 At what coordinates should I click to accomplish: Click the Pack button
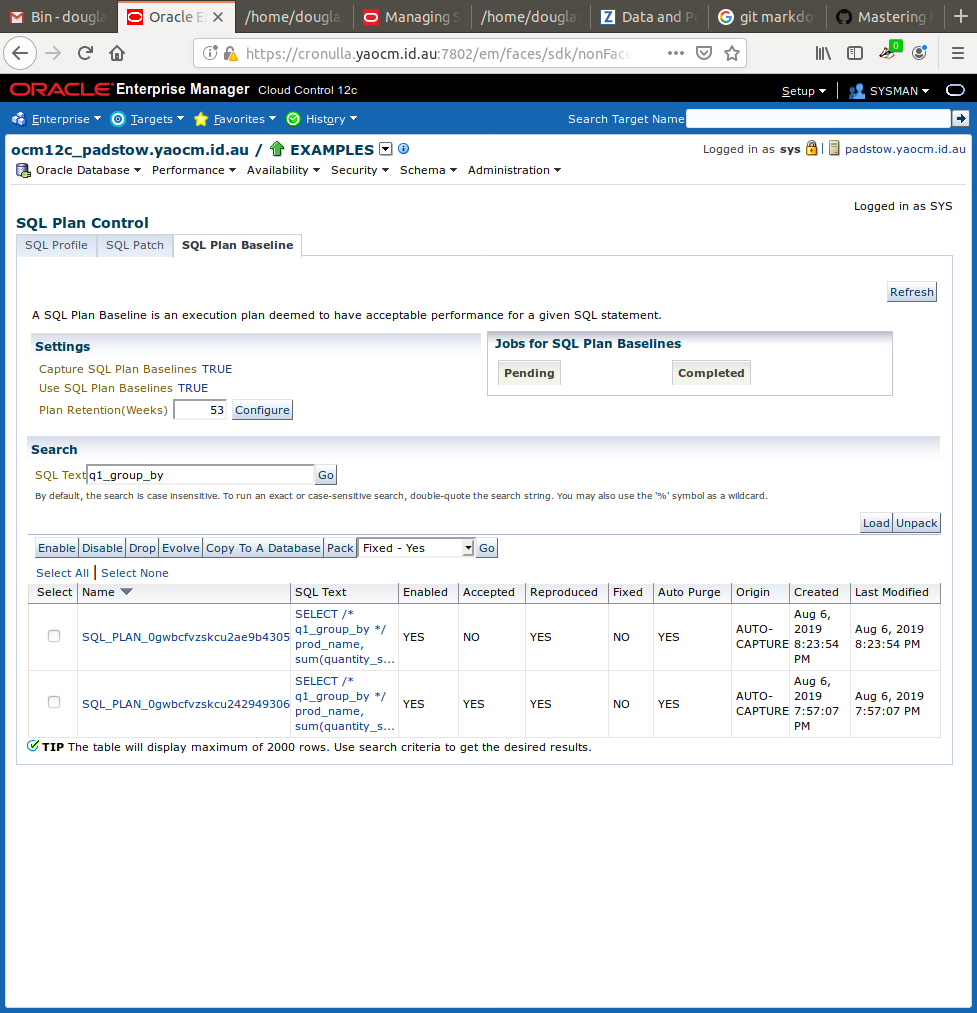[340, 548]
